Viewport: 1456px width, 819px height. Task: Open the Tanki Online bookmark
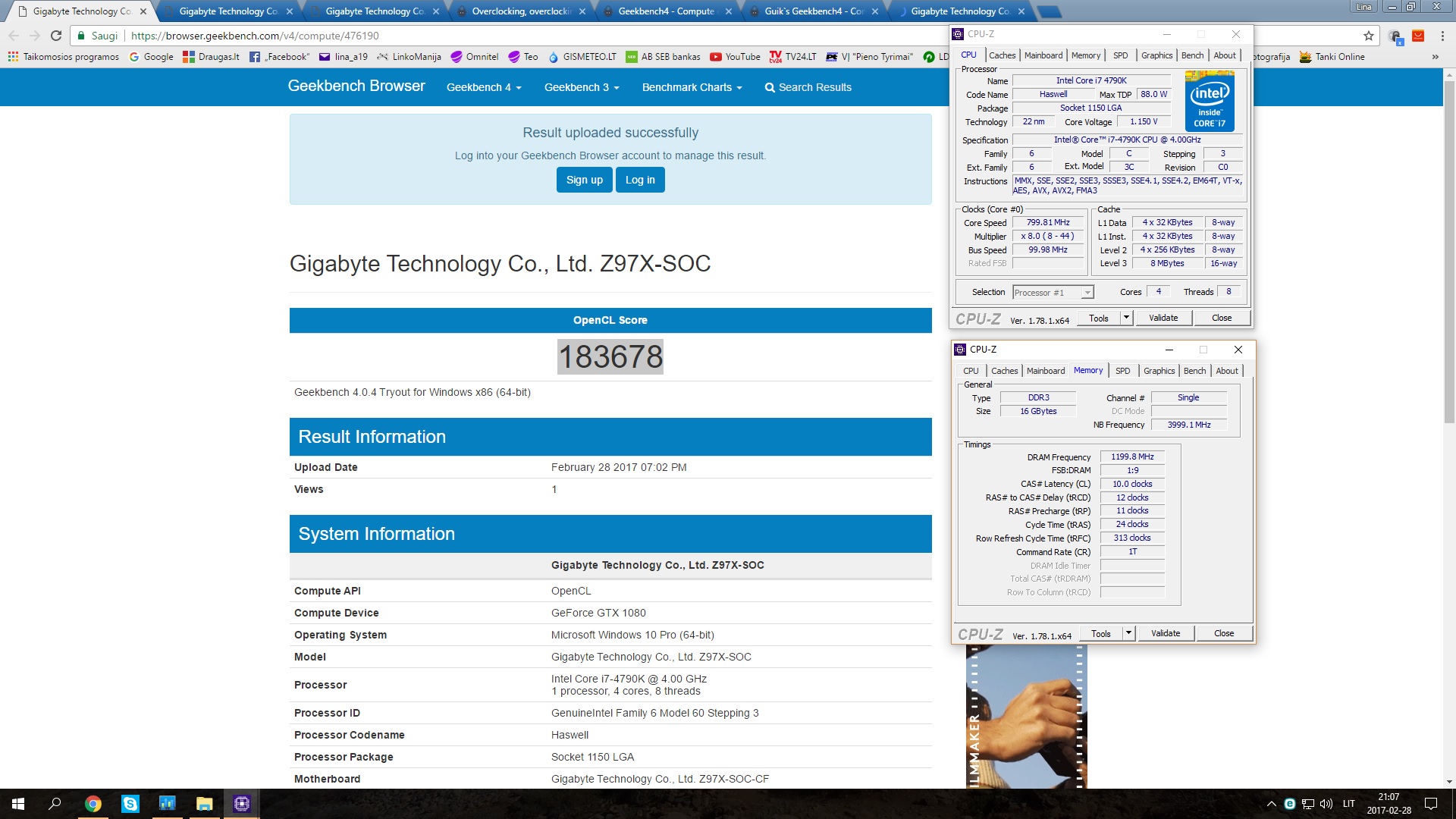tap(1332, 57)
